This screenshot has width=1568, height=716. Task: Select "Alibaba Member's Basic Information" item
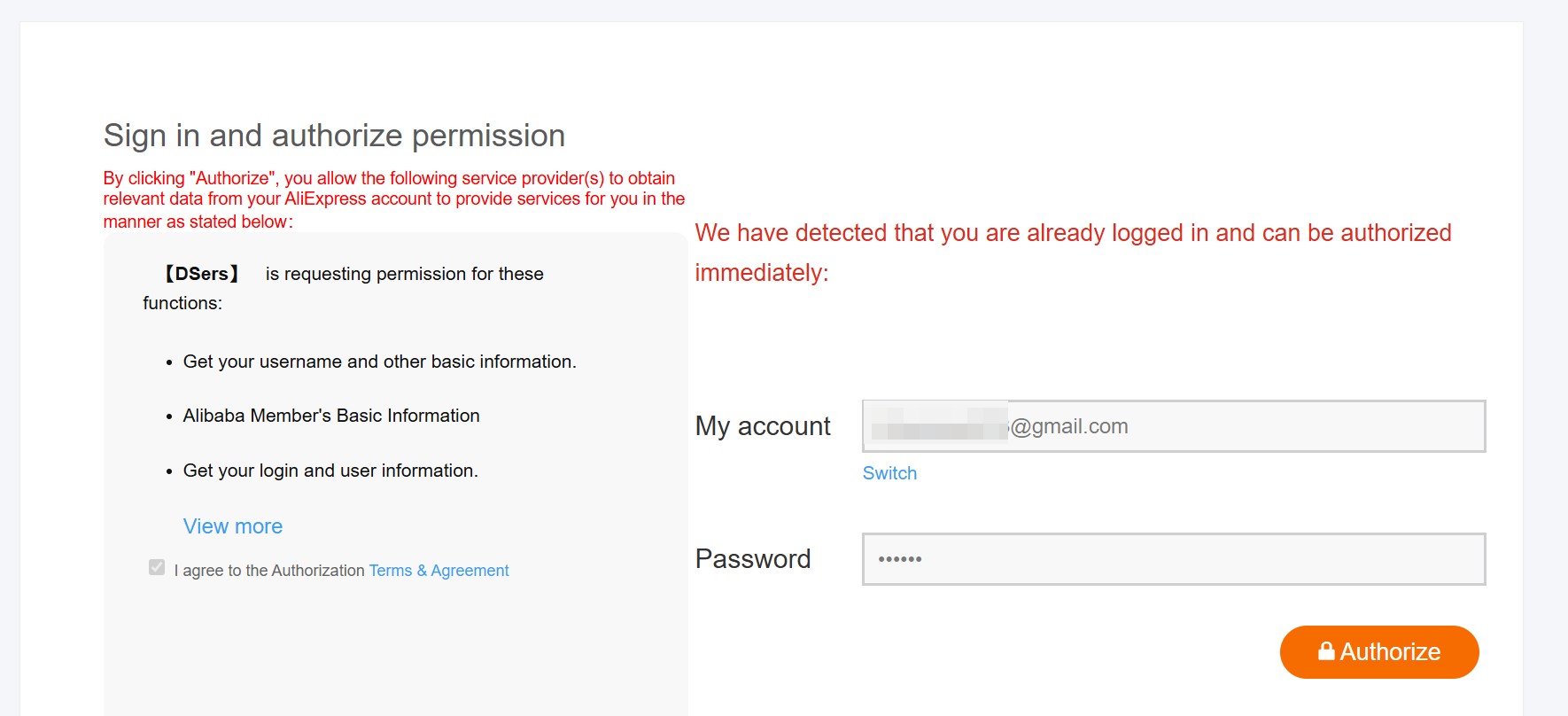pyautogui.click(x=330, y=416)
